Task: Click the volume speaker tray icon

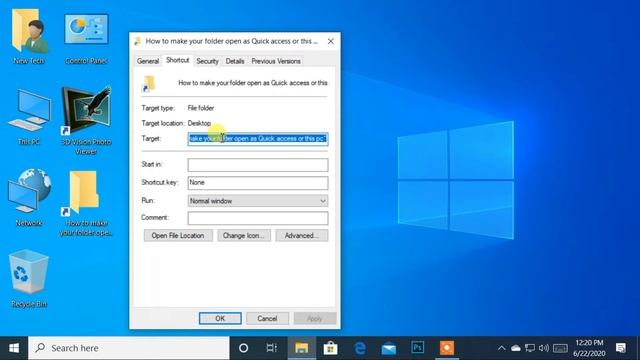Action: pyautogui.click(x=544, y=348)
